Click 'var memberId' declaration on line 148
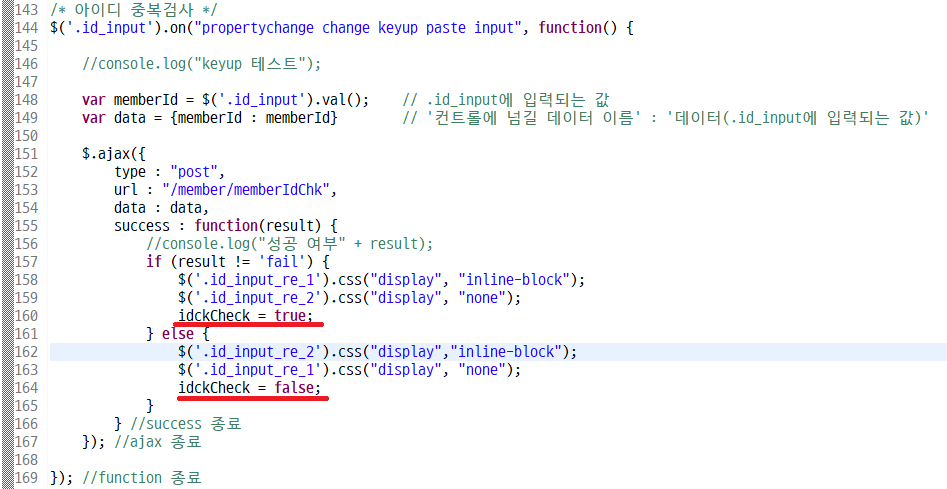 click(225, 100)
